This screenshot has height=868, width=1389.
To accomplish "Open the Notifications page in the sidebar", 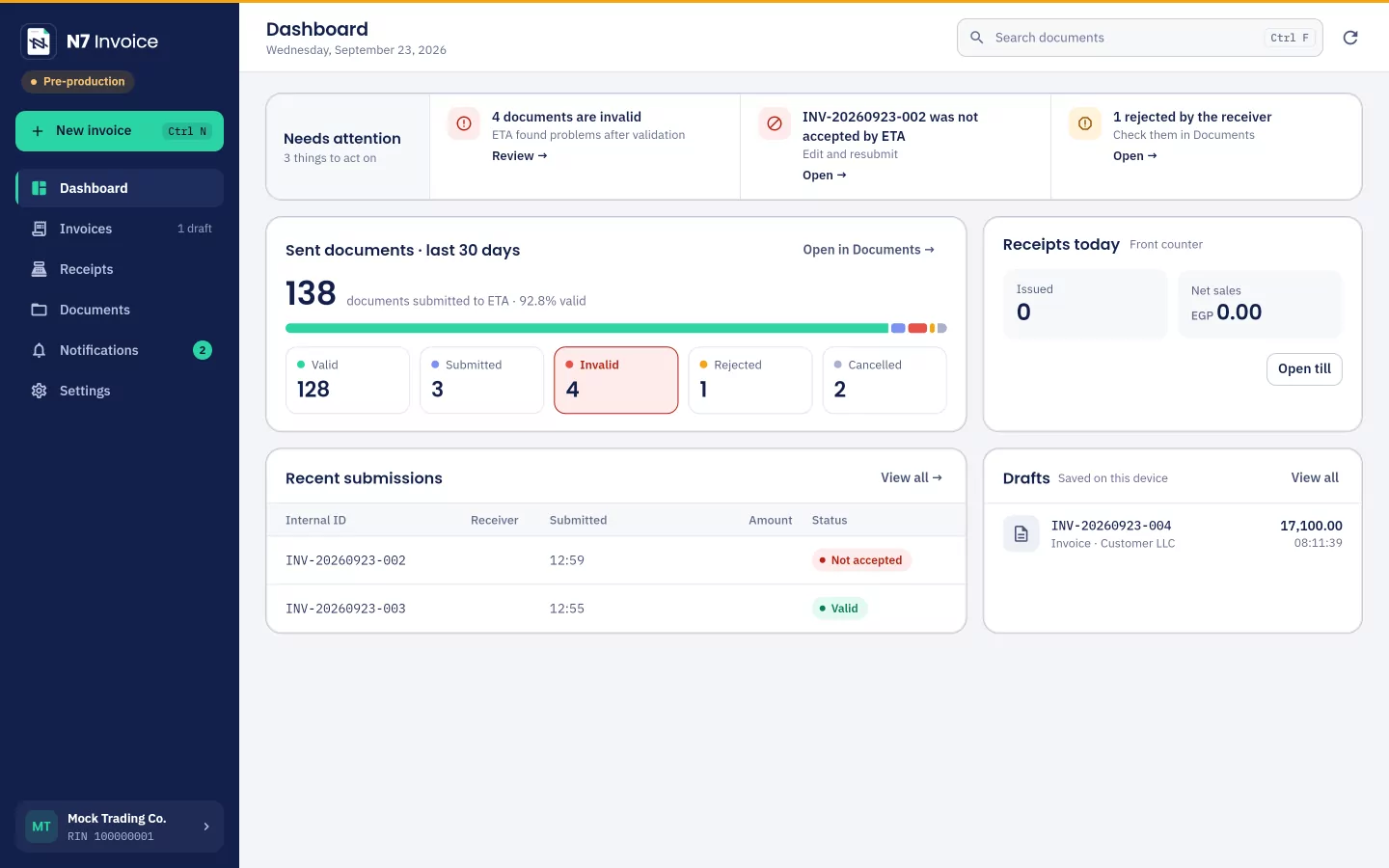I will point(120,350).
